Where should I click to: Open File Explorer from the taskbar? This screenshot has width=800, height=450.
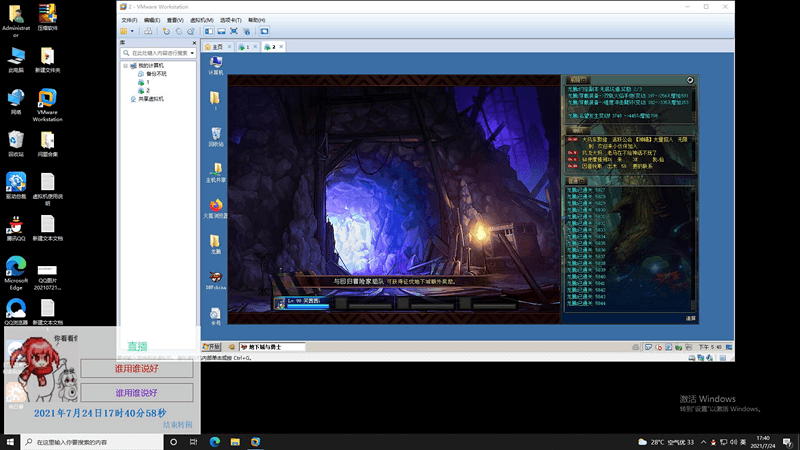235,442
